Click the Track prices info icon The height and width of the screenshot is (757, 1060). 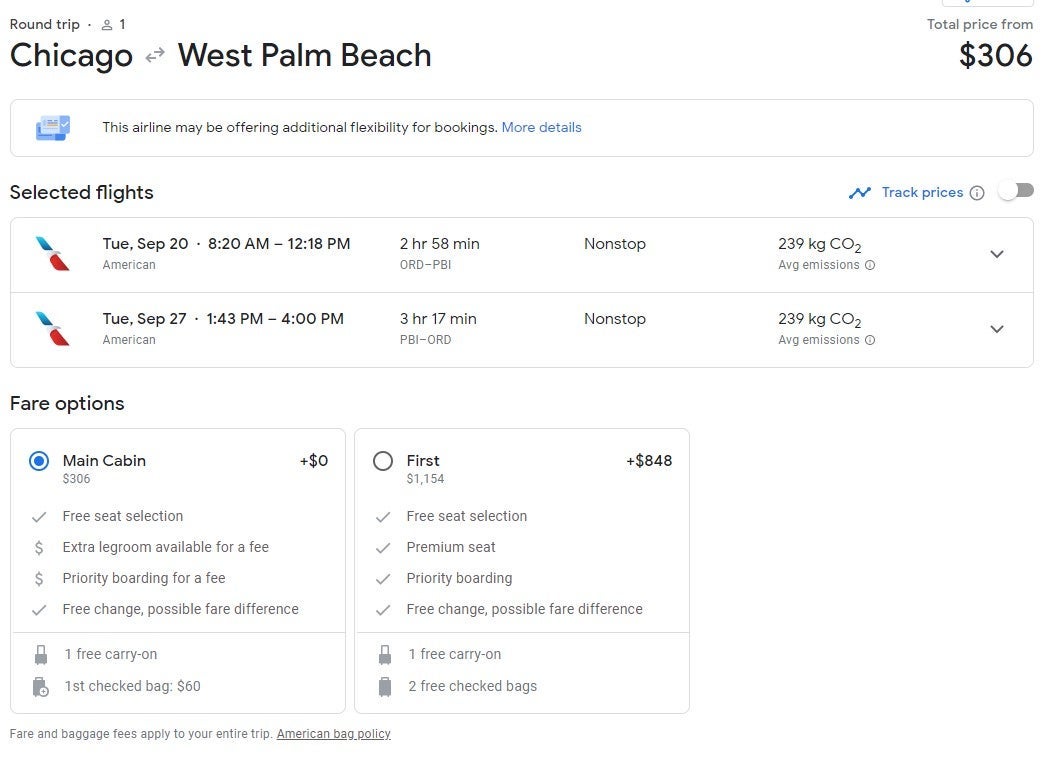point(977,193)
